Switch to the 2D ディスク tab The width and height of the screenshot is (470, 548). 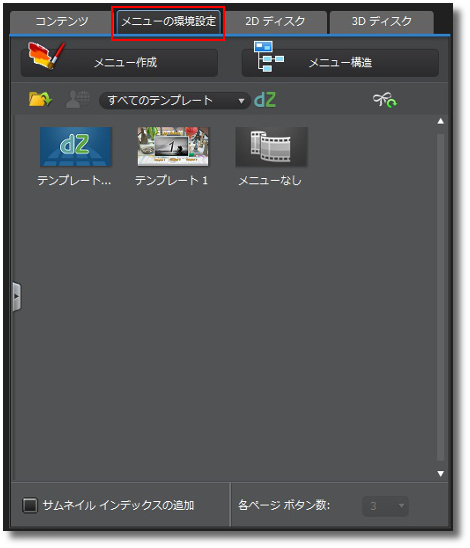(x=275, y=22)
